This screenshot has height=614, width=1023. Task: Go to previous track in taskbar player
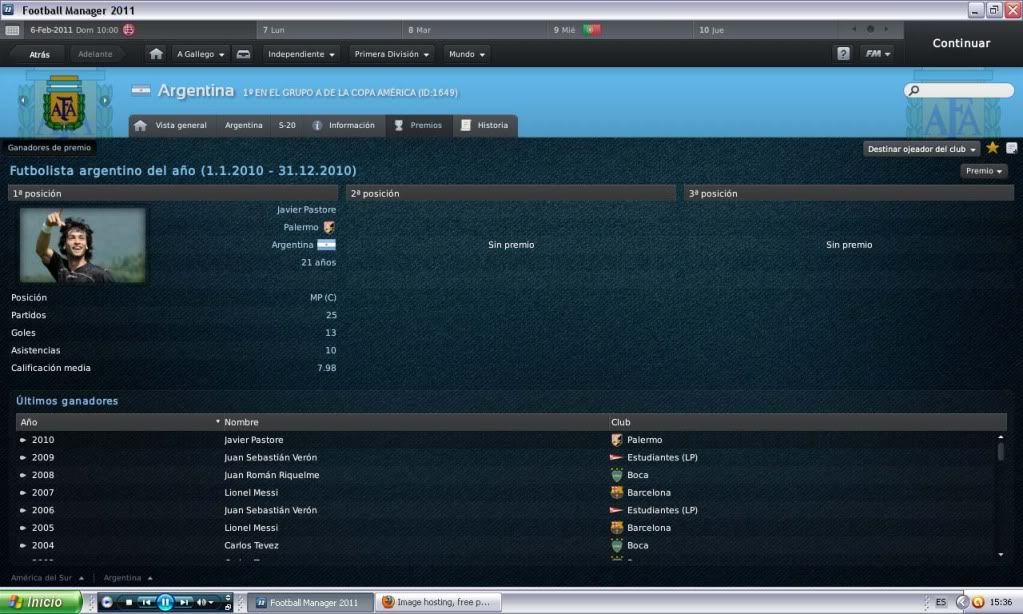coord(146,602)
